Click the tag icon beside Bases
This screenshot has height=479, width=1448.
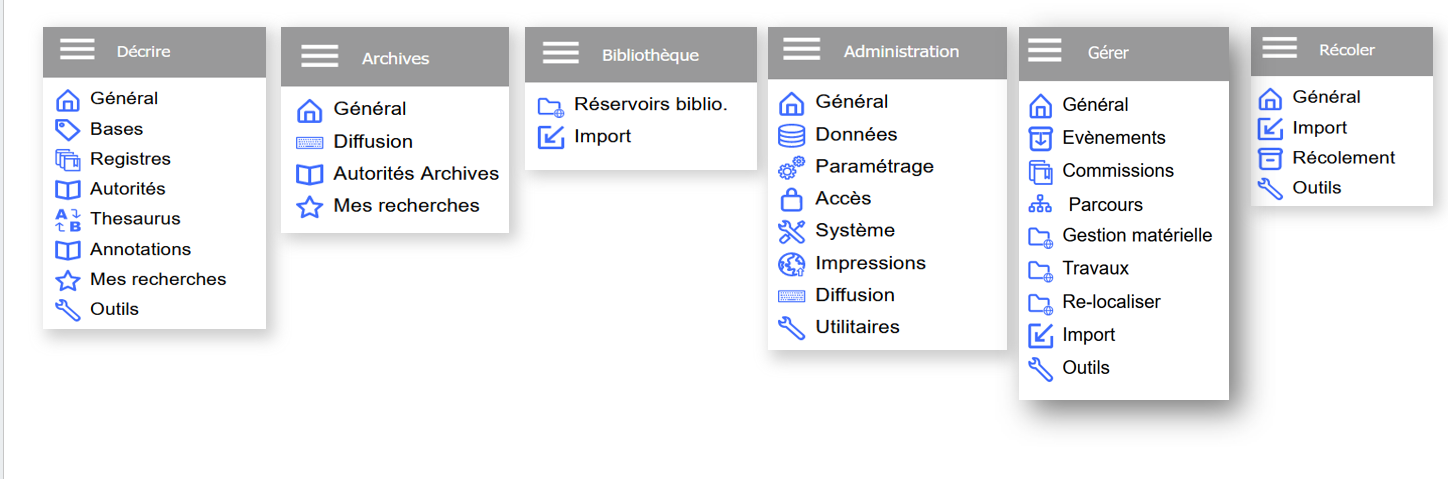[x=67, y=129]
